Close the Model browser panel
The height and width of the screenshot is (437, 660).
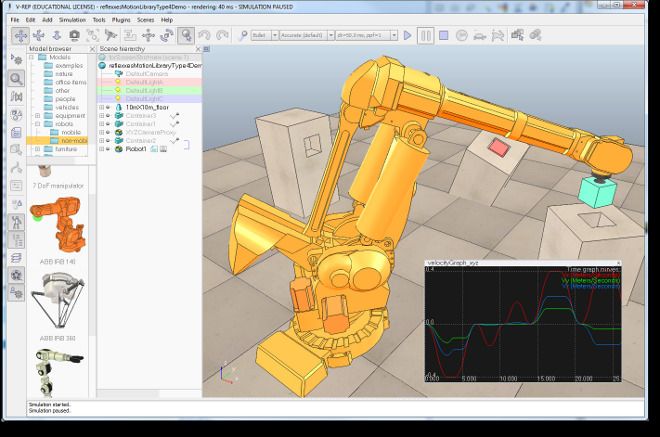point(90,49)
